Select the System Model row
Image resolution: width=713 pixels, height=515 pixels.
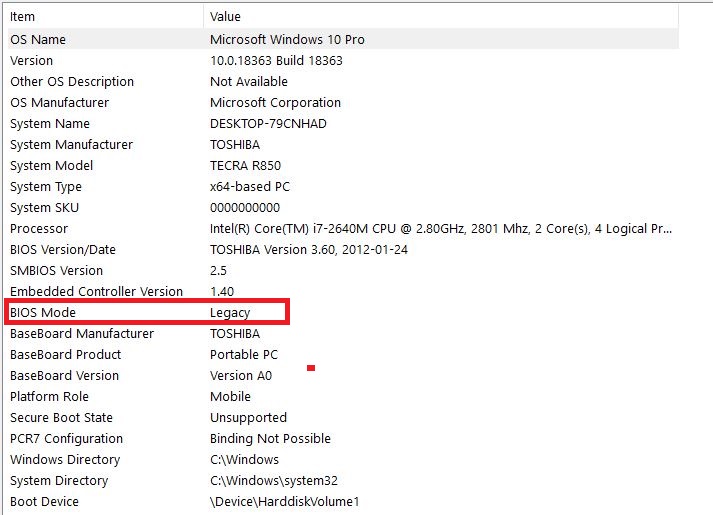(x=343, y=165)
